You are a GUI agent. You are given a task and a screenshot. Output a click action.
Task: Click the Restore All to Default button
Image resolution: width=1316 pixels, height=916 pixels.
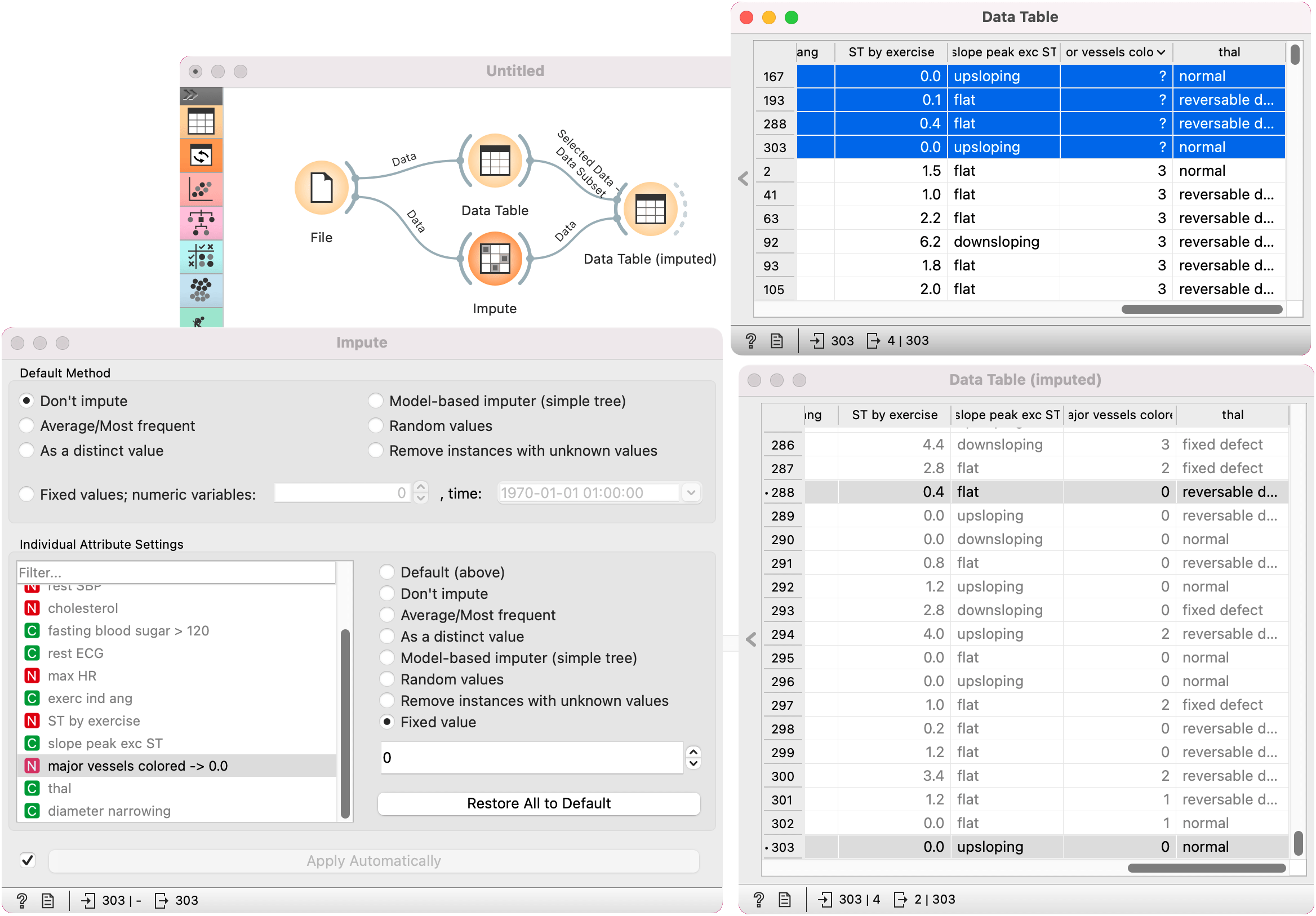click(x=539, y=803)
